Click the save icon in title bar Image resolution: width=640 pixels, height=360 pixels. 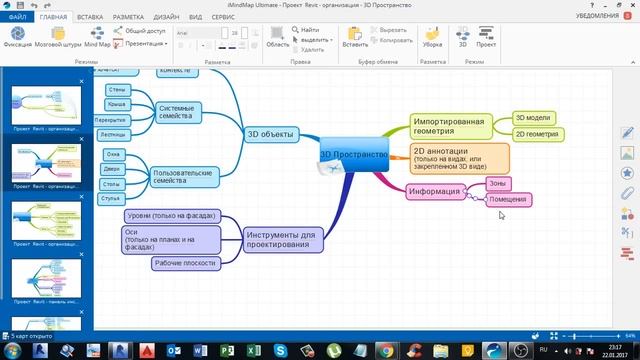pos(20,5)
